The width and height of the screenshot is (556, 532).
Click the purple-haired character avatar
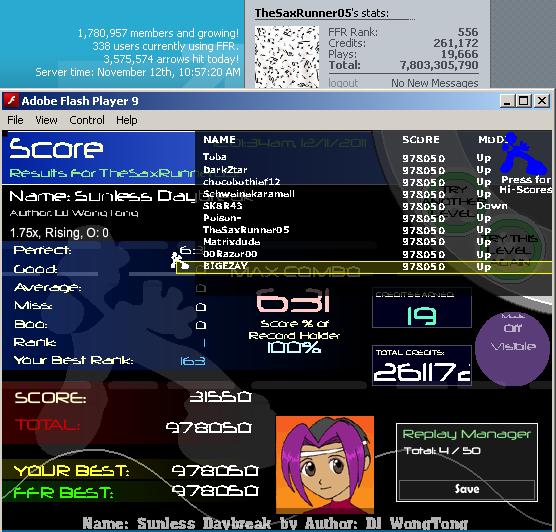point(325,465)
